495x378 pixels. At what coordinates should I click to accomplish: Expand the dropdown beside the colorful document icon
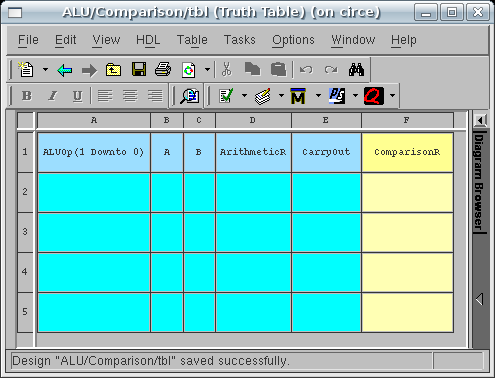point(207,70)
